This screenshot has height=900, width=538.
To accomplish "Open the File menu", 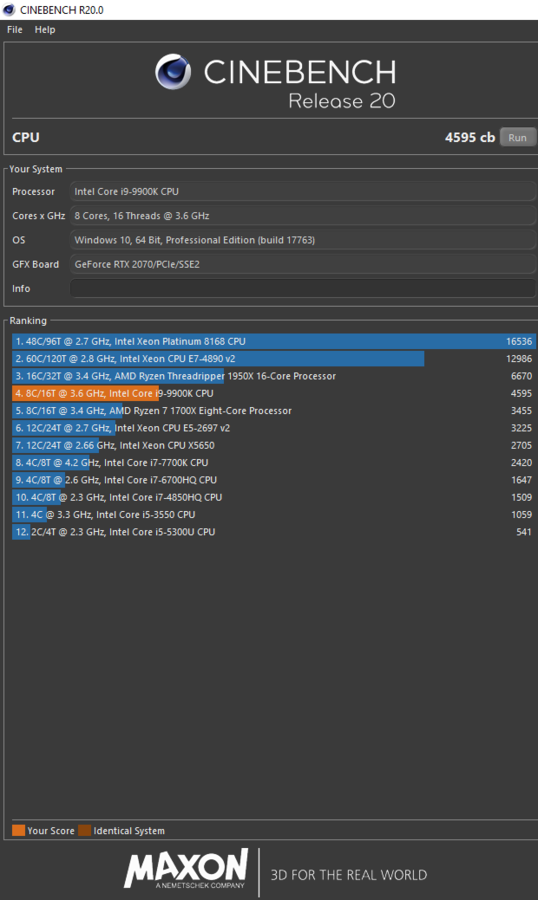I will coord(15,29).
